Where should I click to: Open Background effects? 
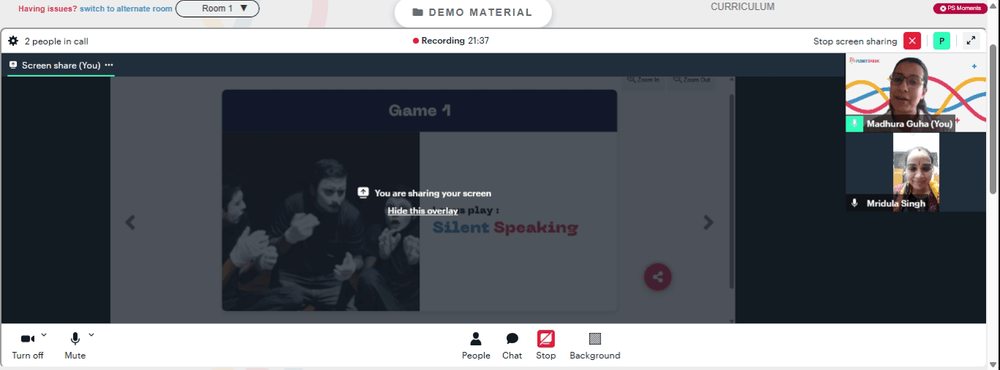(594, 346)
